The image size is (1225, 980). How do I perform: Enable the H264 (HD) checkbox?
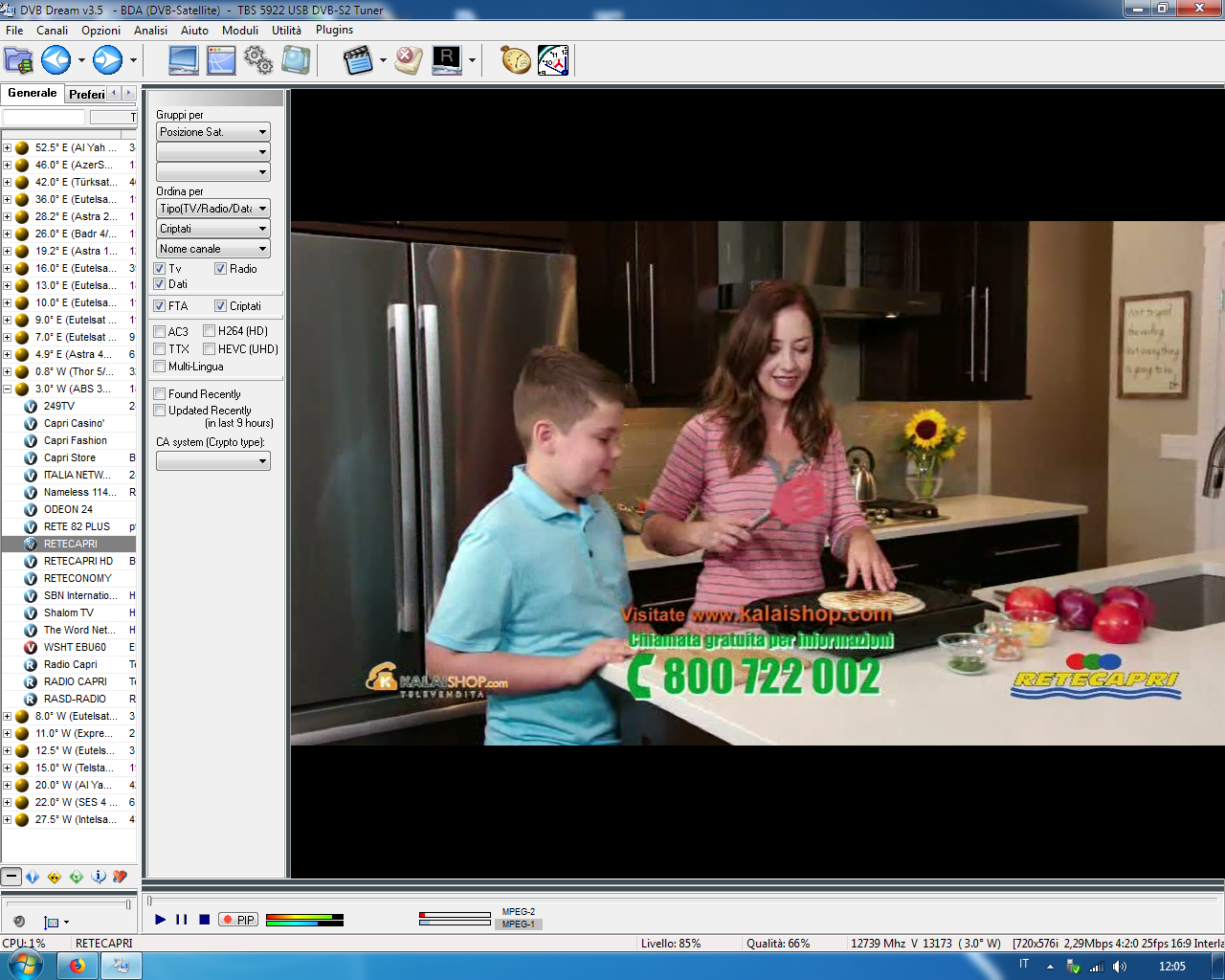209,331
